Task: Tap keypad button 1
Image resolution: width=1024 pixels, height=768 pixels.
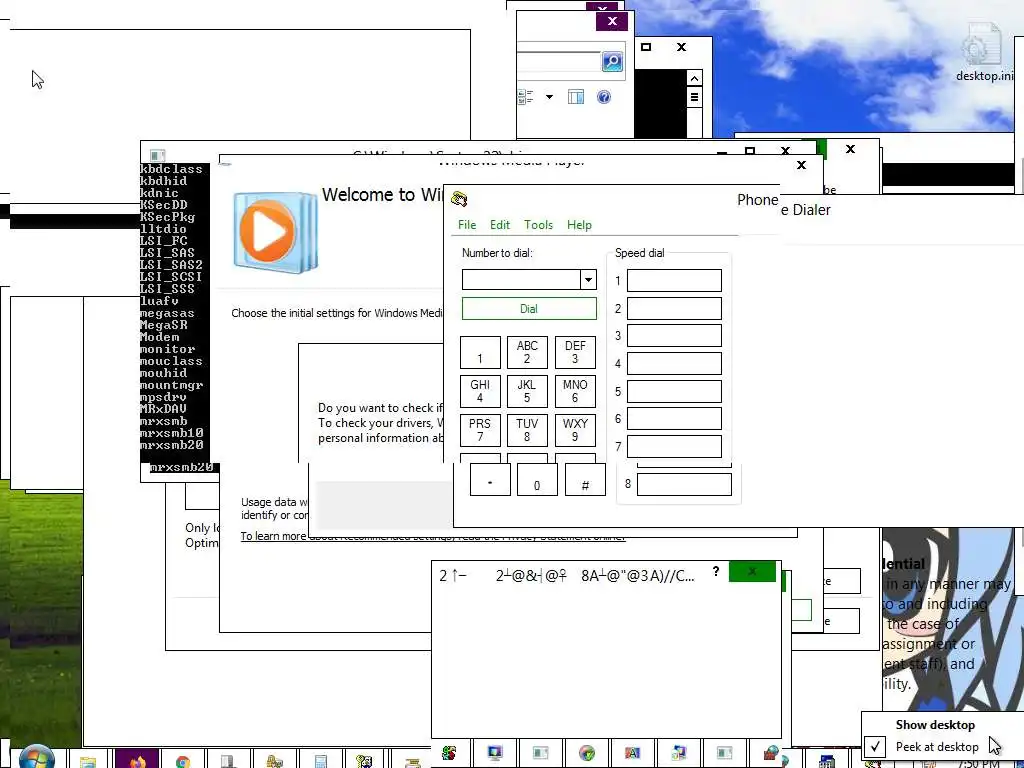Action: [x=480, y=353]
